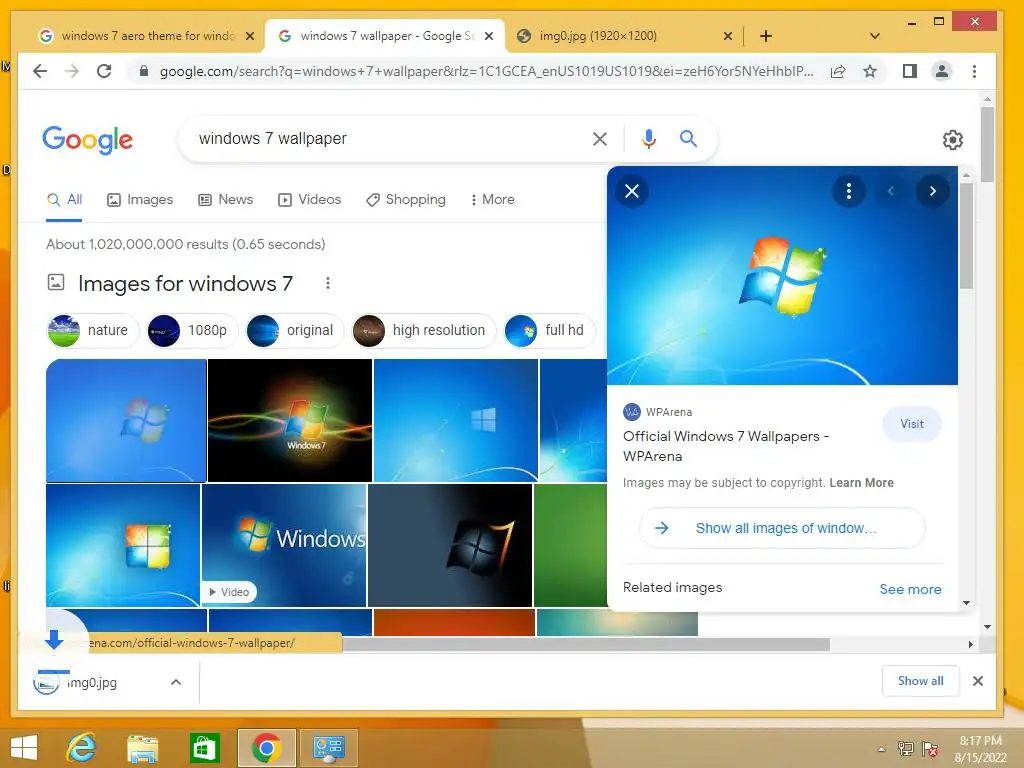Viewport: 1024px width, 768px height.
Task: Open the Windows Store taskbar icon
Action: (205, 748)
